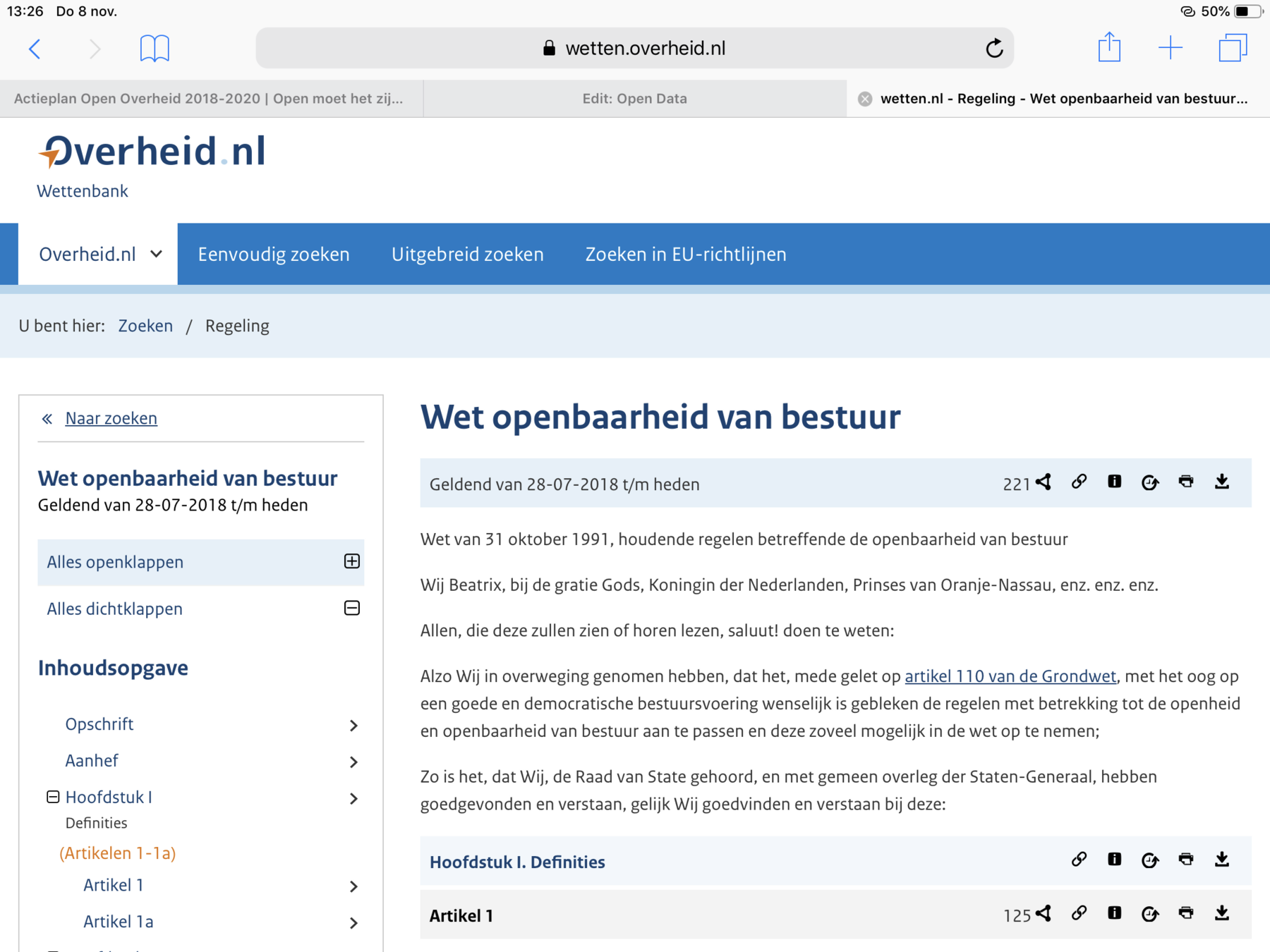Copy link for Artikel 1

tap(1079, 914)
